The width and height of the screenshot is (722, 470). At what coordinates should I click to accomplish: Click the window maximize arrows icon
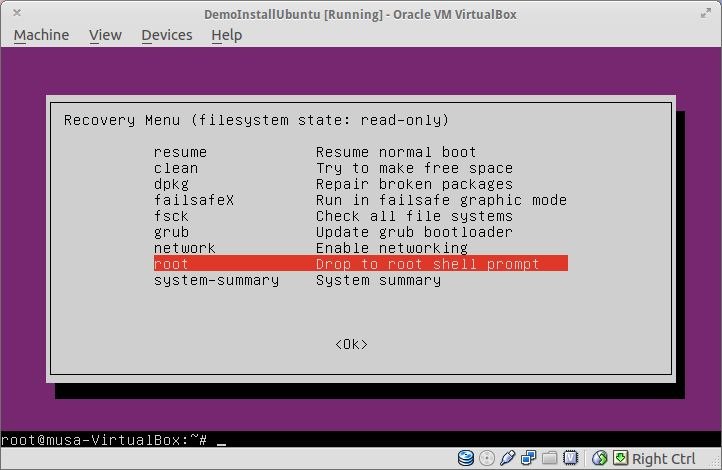(x=705, y=13)
